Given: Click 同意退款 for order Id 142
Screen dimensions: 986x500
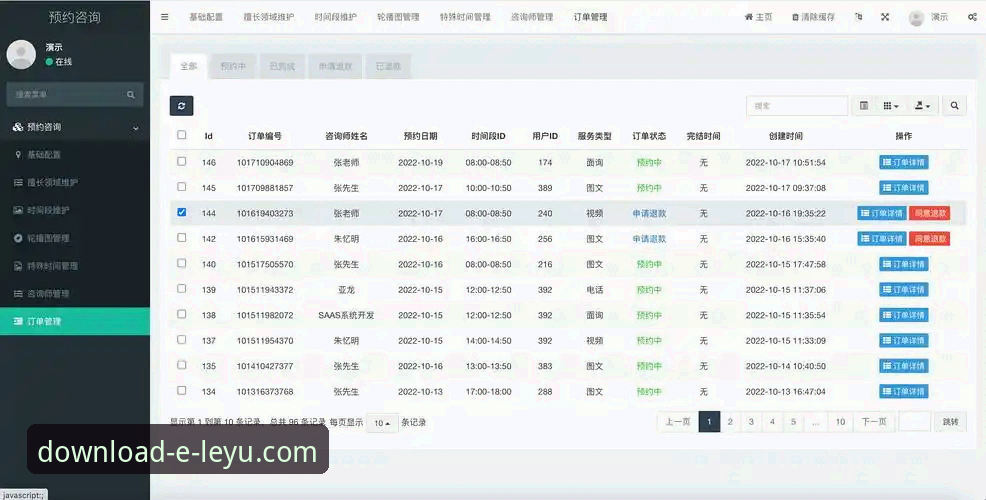Looking at the screenshot, I should (x=929, y=239).
